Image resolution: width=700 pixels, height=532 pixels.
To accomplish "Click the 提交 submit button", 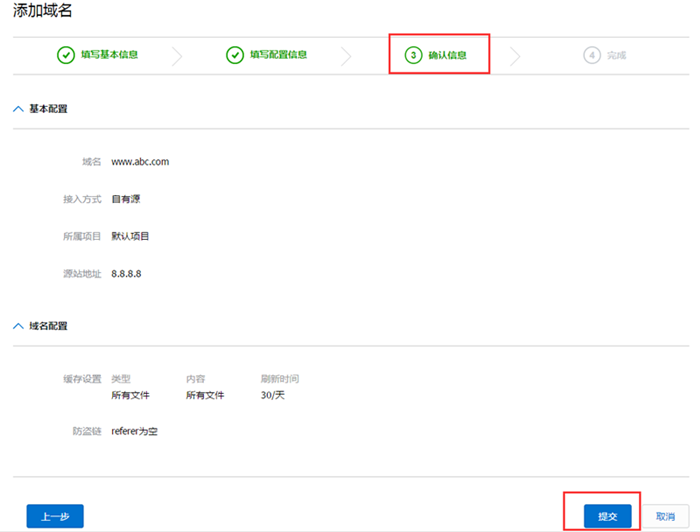I will click(607, 516).
